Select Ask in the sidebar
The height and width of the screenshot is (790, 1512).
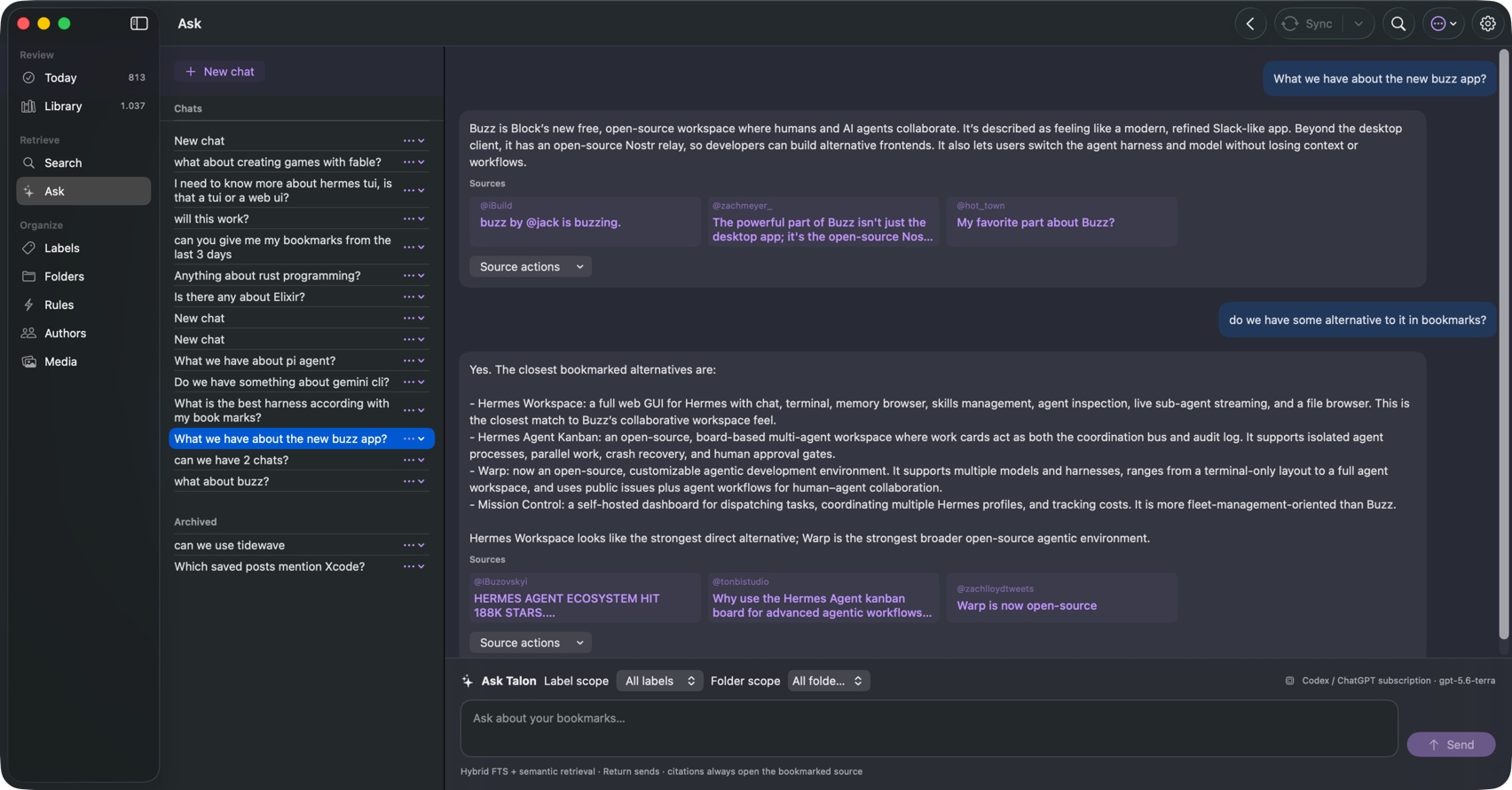pos(83,192)
